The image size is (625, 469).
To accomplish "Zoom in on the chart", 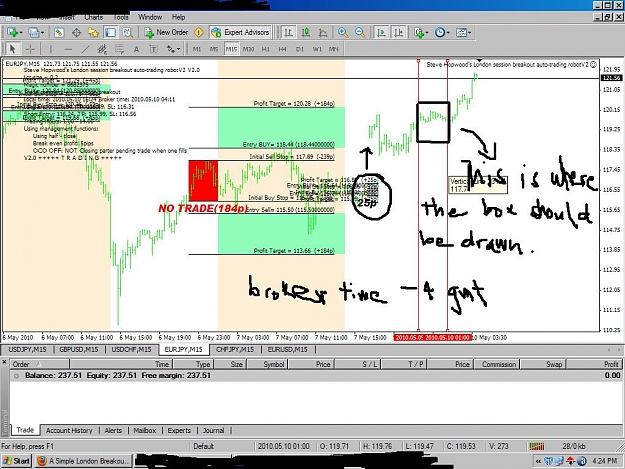I will coord(343,33).
